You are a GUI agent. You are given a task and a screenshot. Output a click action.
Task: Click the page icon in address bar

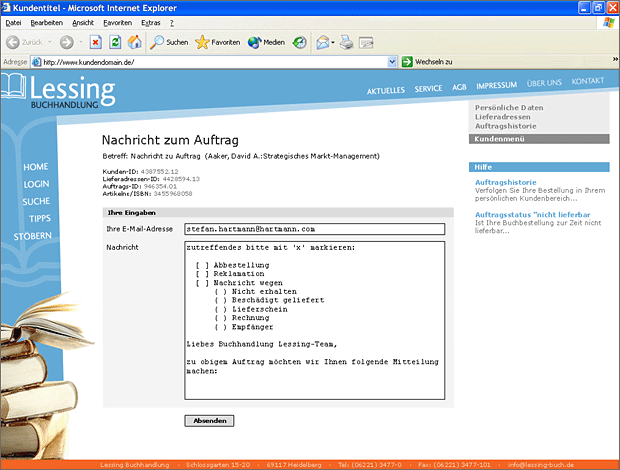(36, 62)
